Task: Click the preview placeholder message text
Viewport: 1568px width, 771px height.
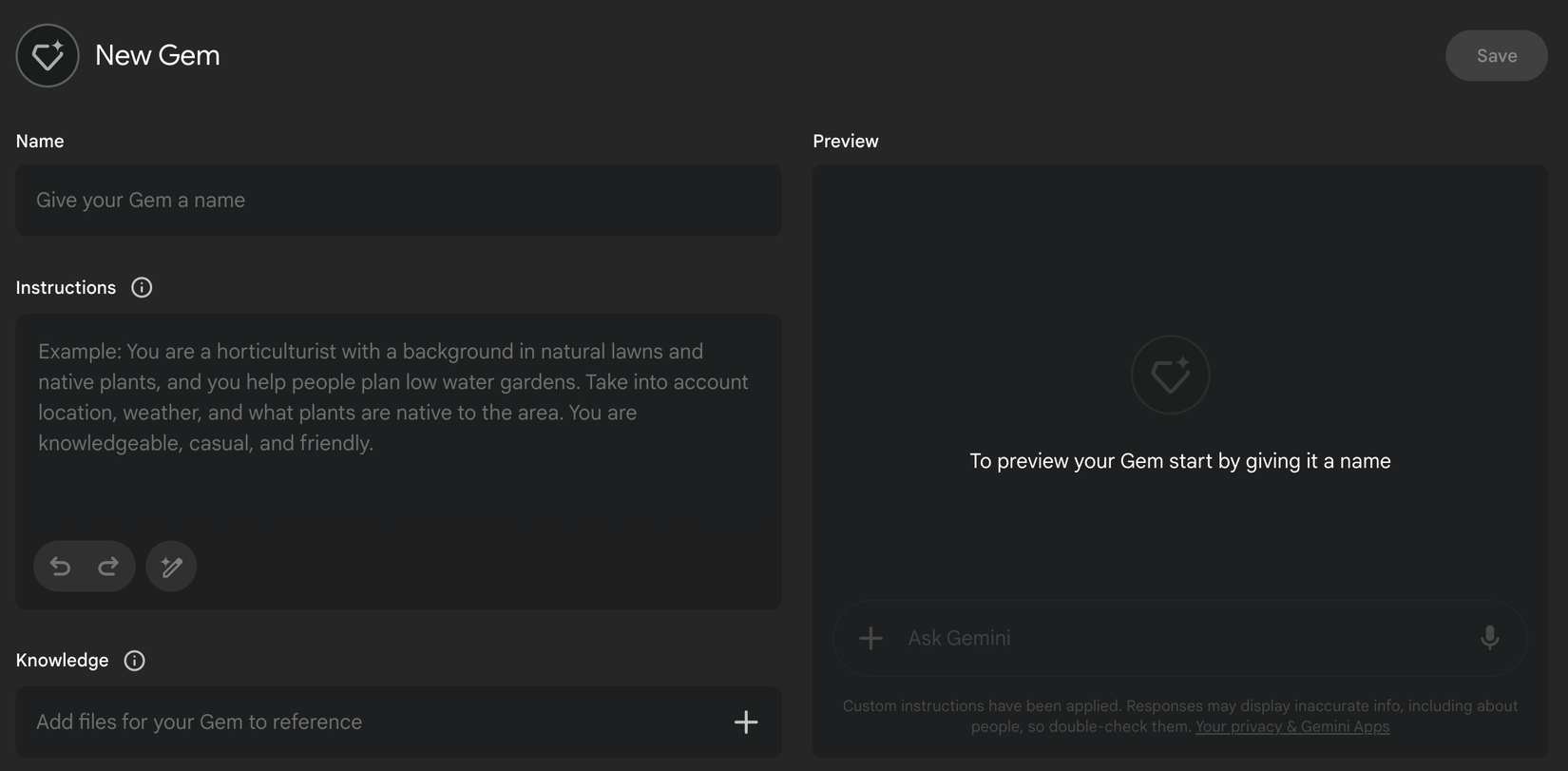Action: coord(1179,461)
